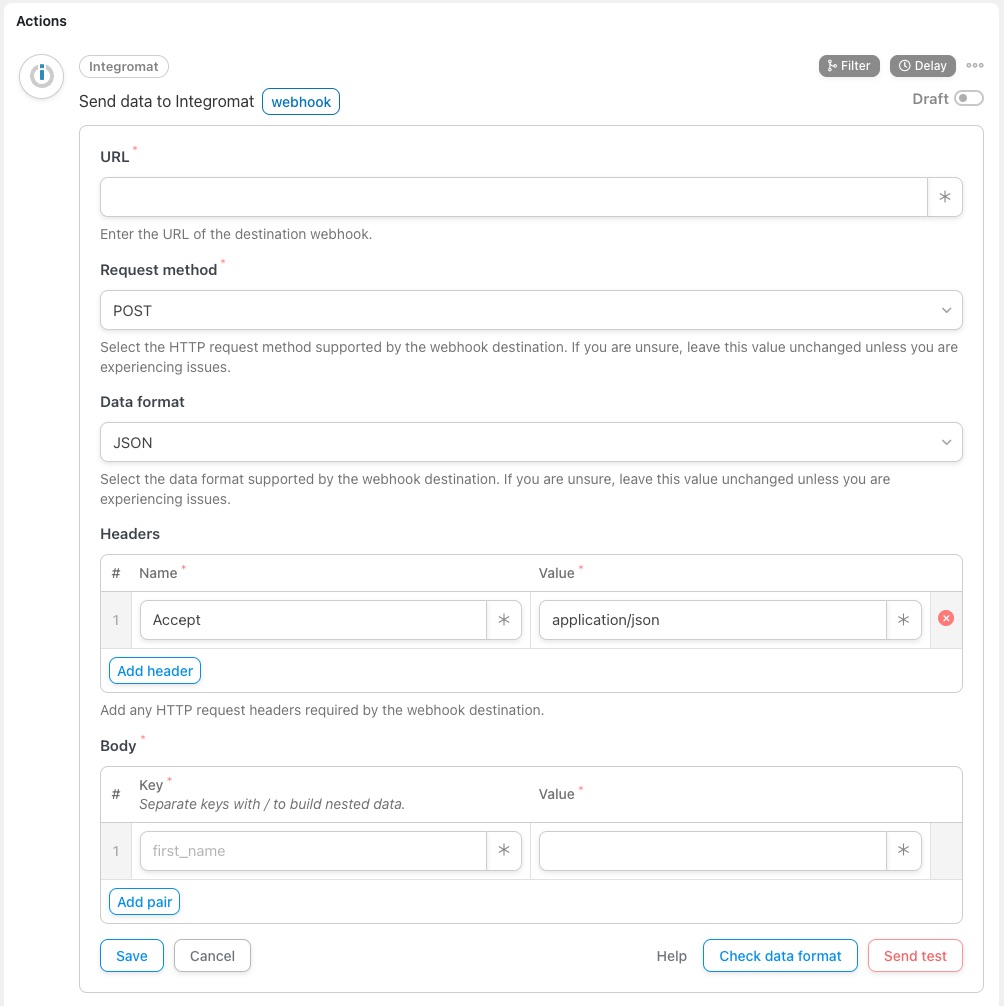
Task: Click the Send test button
Action: click(x=915, y=956)
